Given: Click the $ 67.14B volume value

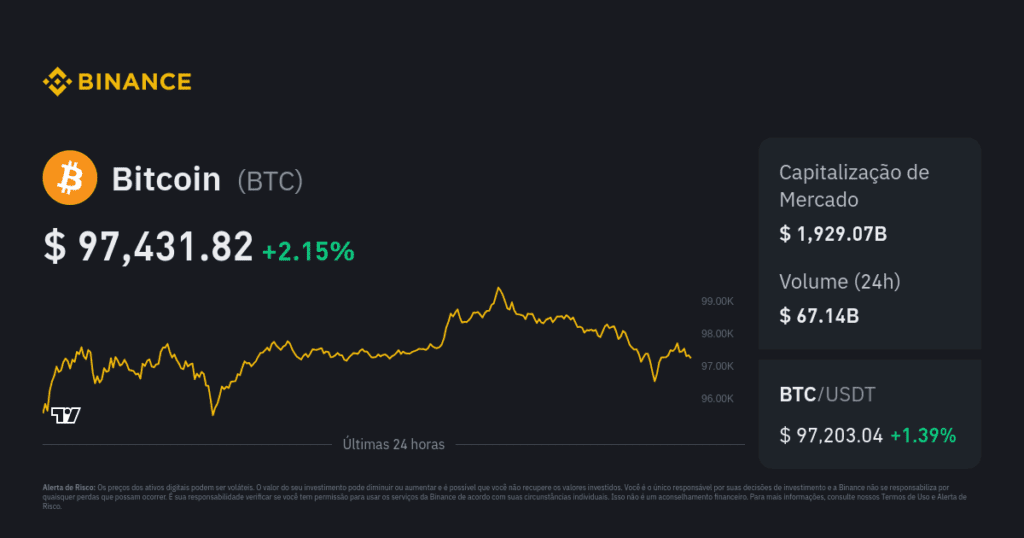Looking at the screenshot, I should [819, 317].
